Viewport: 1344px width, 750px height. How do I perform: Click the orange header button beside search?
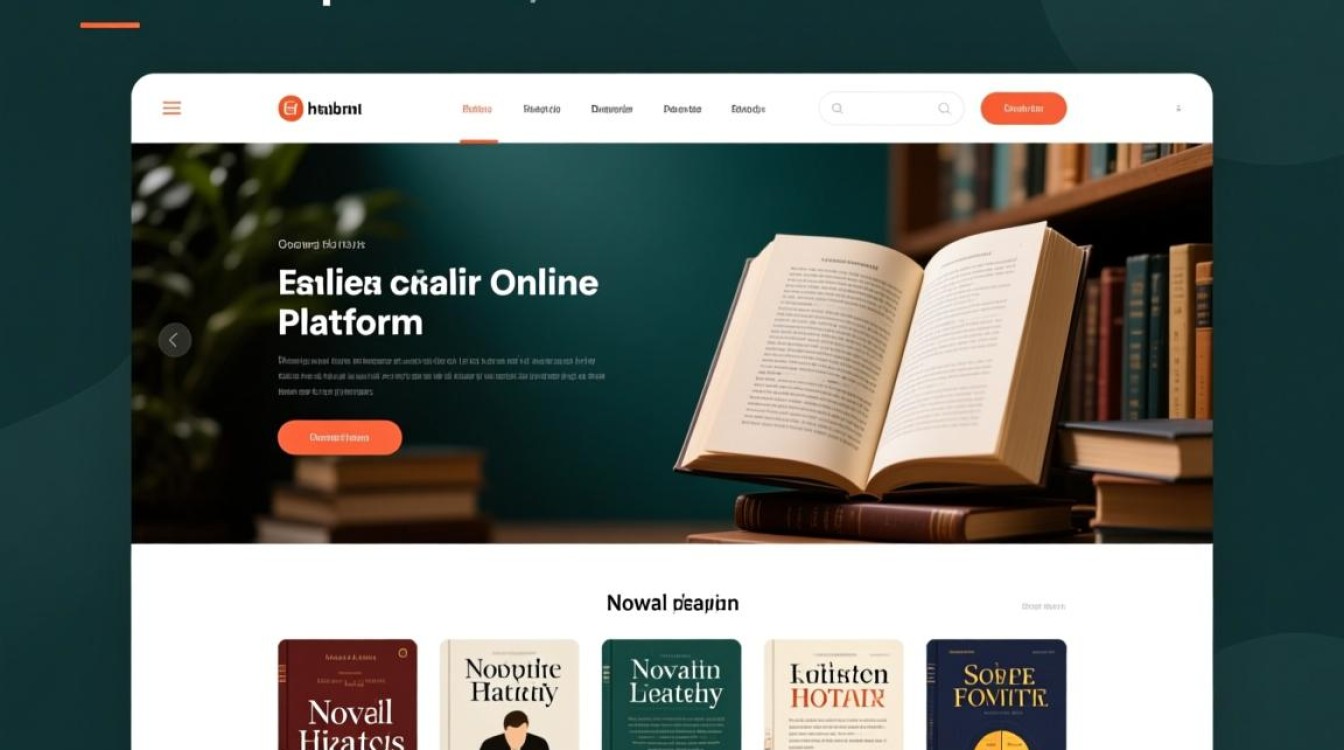(x=1023, y=108)
